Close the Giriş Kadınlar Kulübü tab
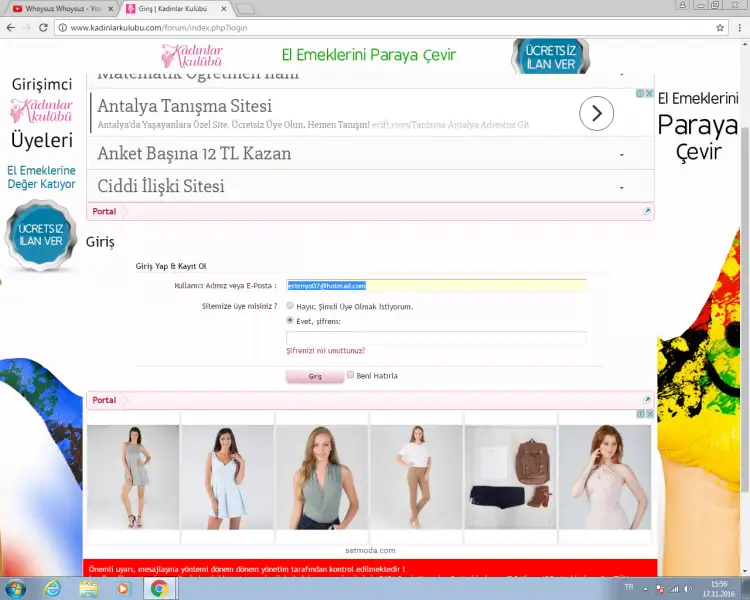750x600 pixels. (223, 9)
